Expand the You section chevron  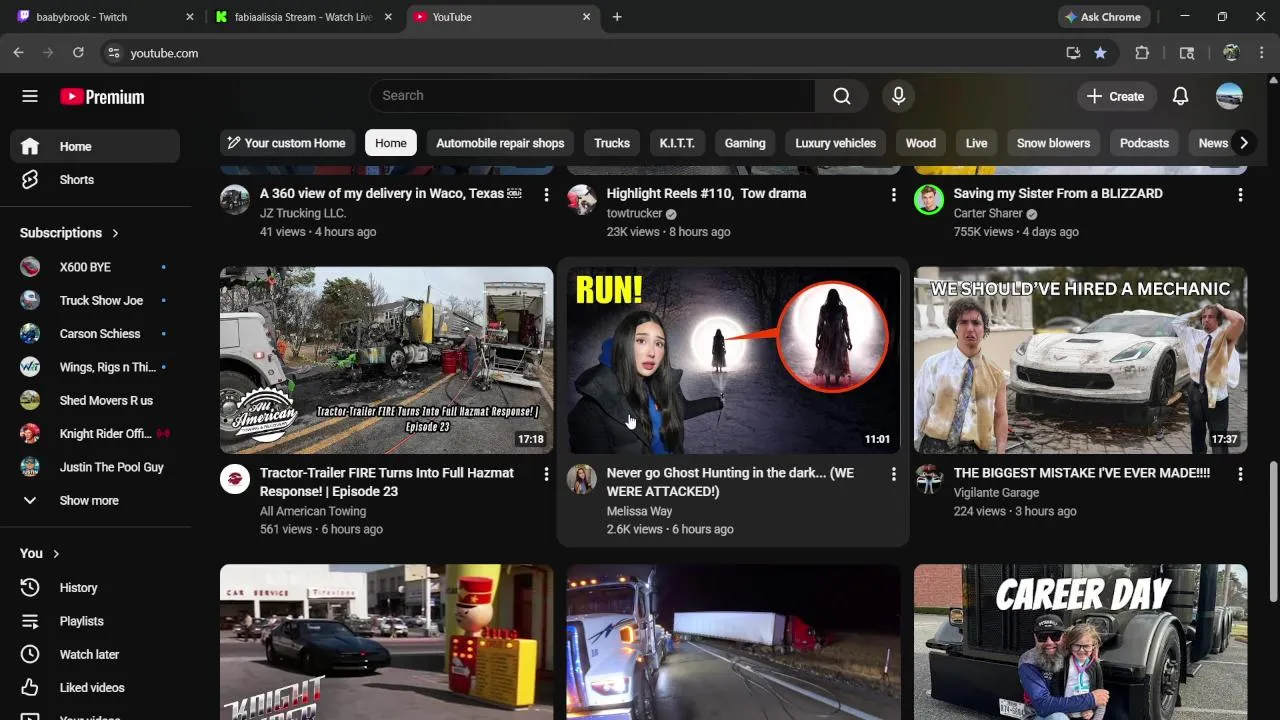pyautogui.click(x=56, y=554)
